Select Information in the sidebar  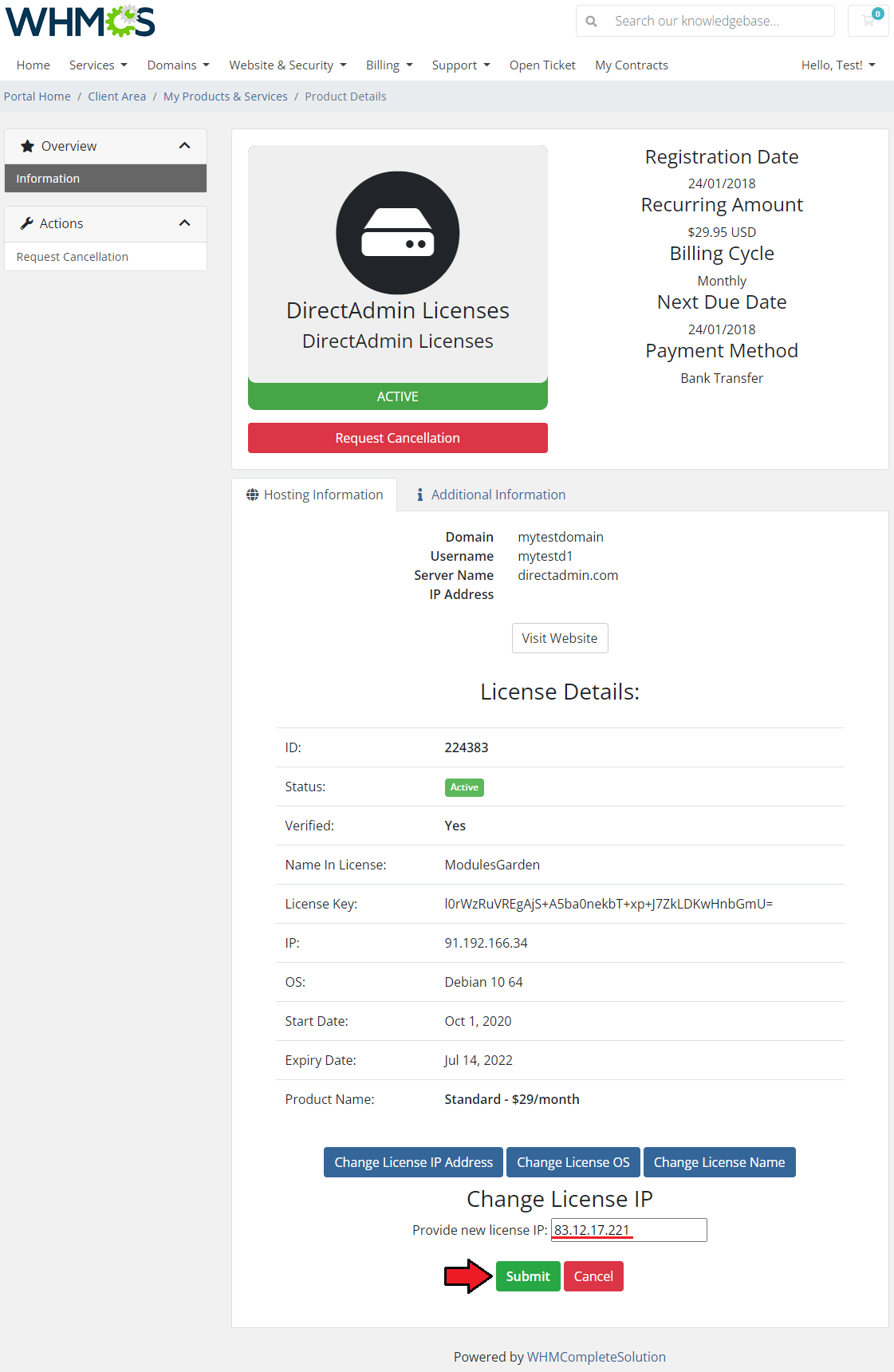pyautogui.click(x=105, y=179)
